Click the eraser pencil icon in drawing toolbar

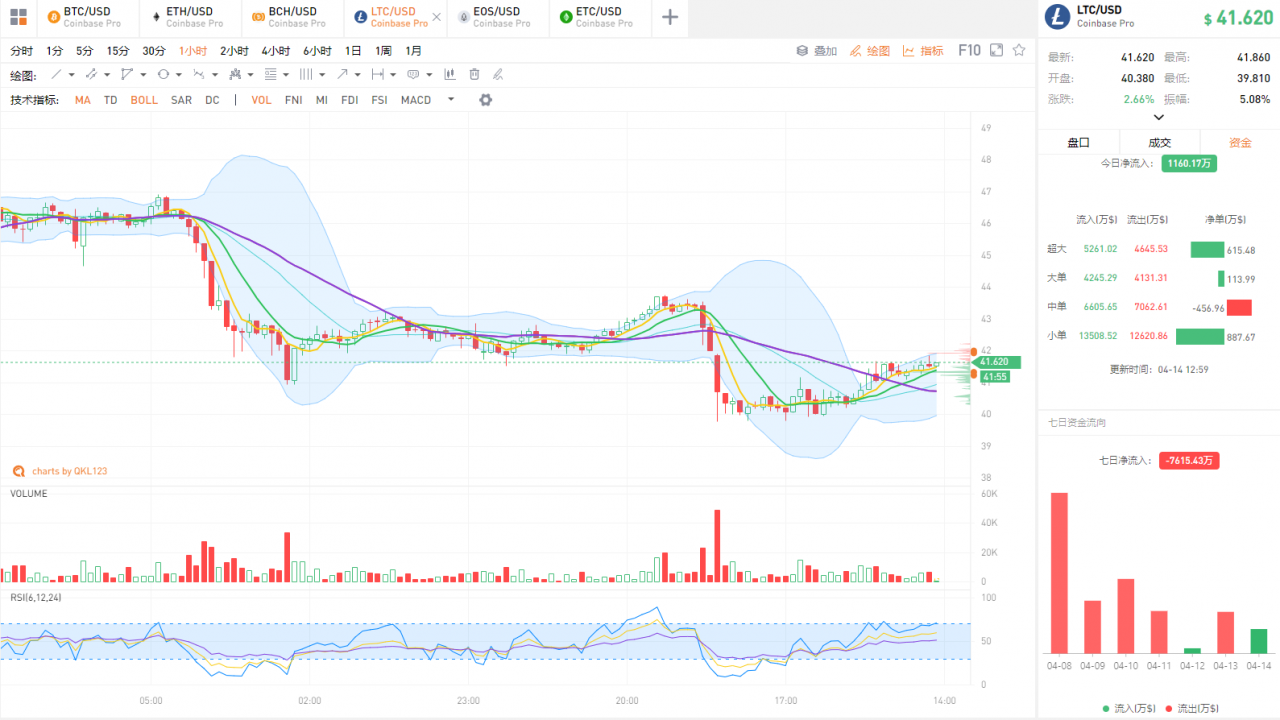click(498, 74)
